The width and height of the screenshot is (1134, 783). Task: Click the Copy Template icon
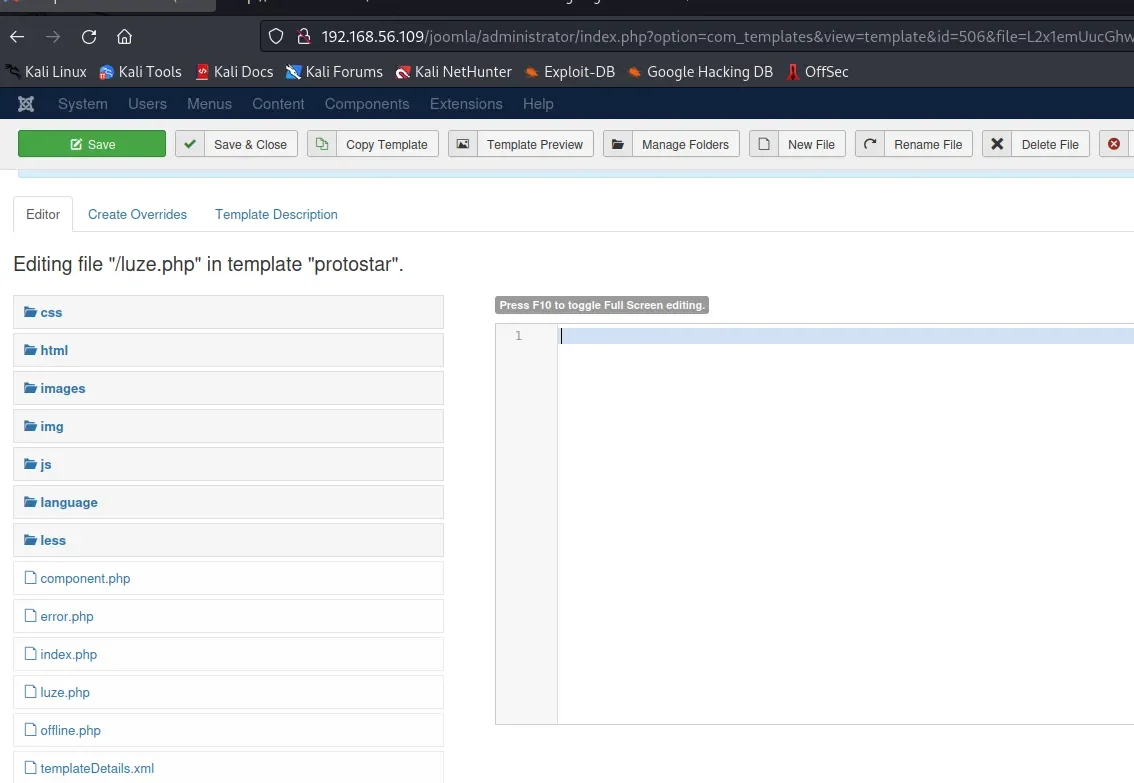pos(322,144)
